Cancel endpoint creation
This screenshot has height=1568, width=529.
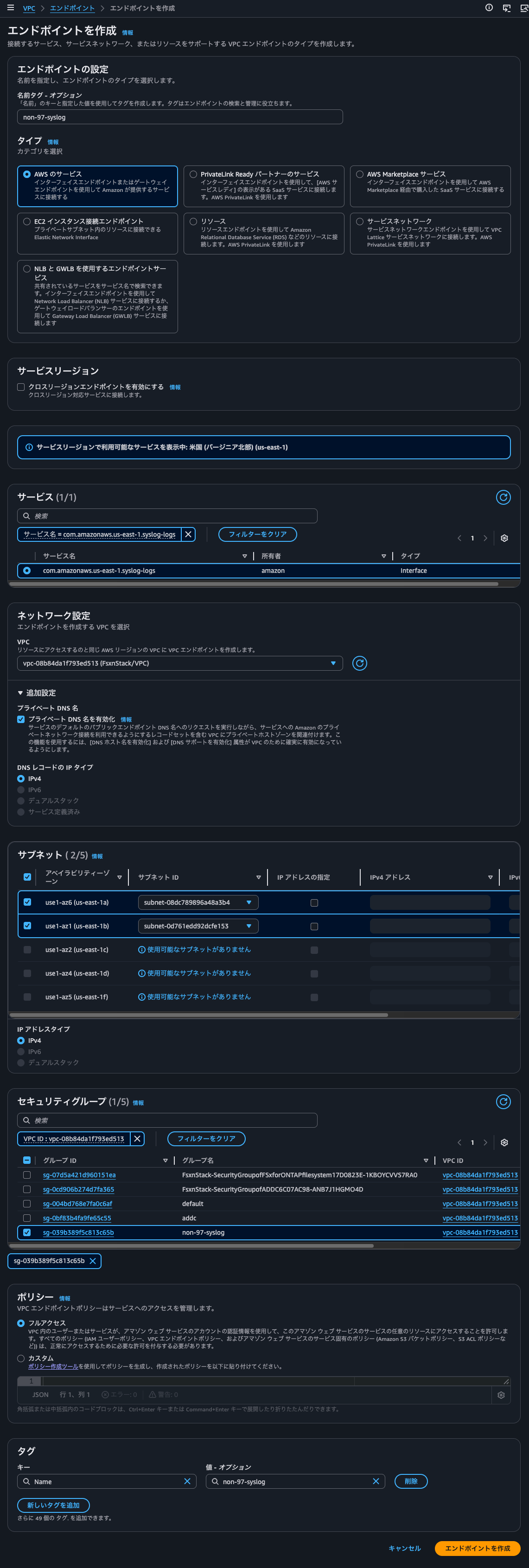click(404, 1549)
